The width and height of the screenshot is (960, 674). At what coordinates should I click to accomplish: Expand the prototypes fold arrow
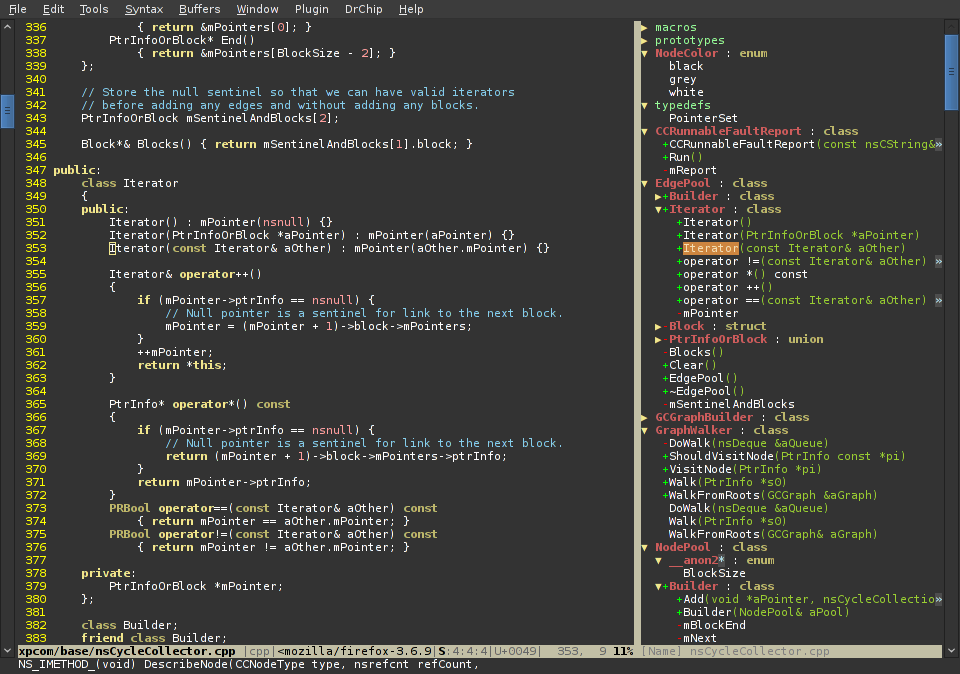(645, 40)
